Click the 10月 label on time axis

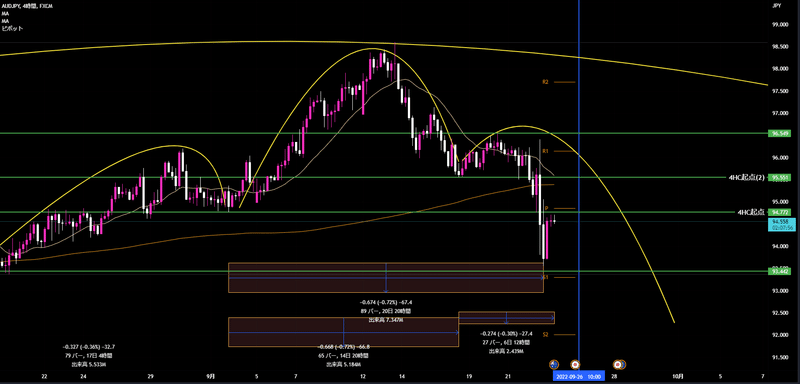678,376
